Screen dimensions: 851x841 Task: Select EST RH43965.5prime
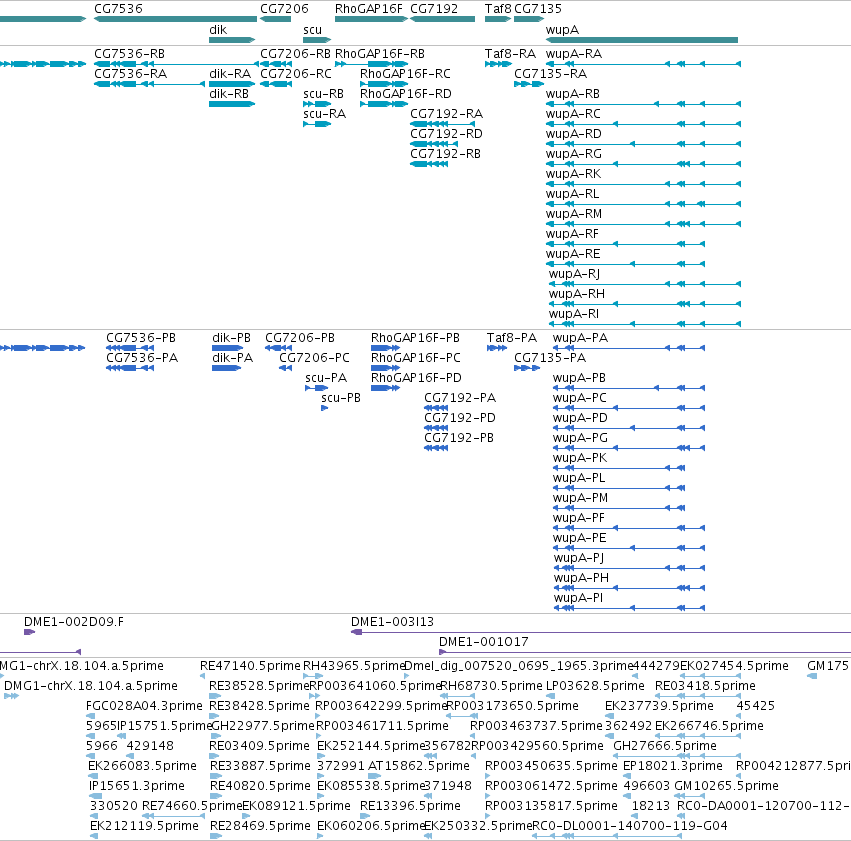pos(354,666)
